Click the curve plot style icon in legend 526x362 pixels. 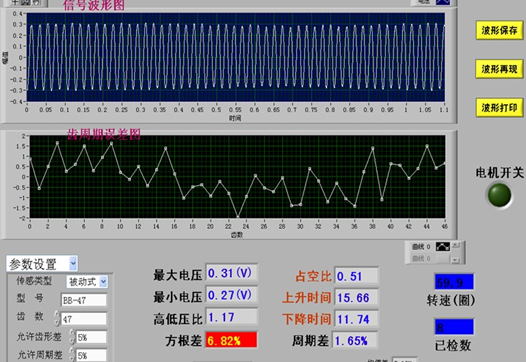coord(442,247)
